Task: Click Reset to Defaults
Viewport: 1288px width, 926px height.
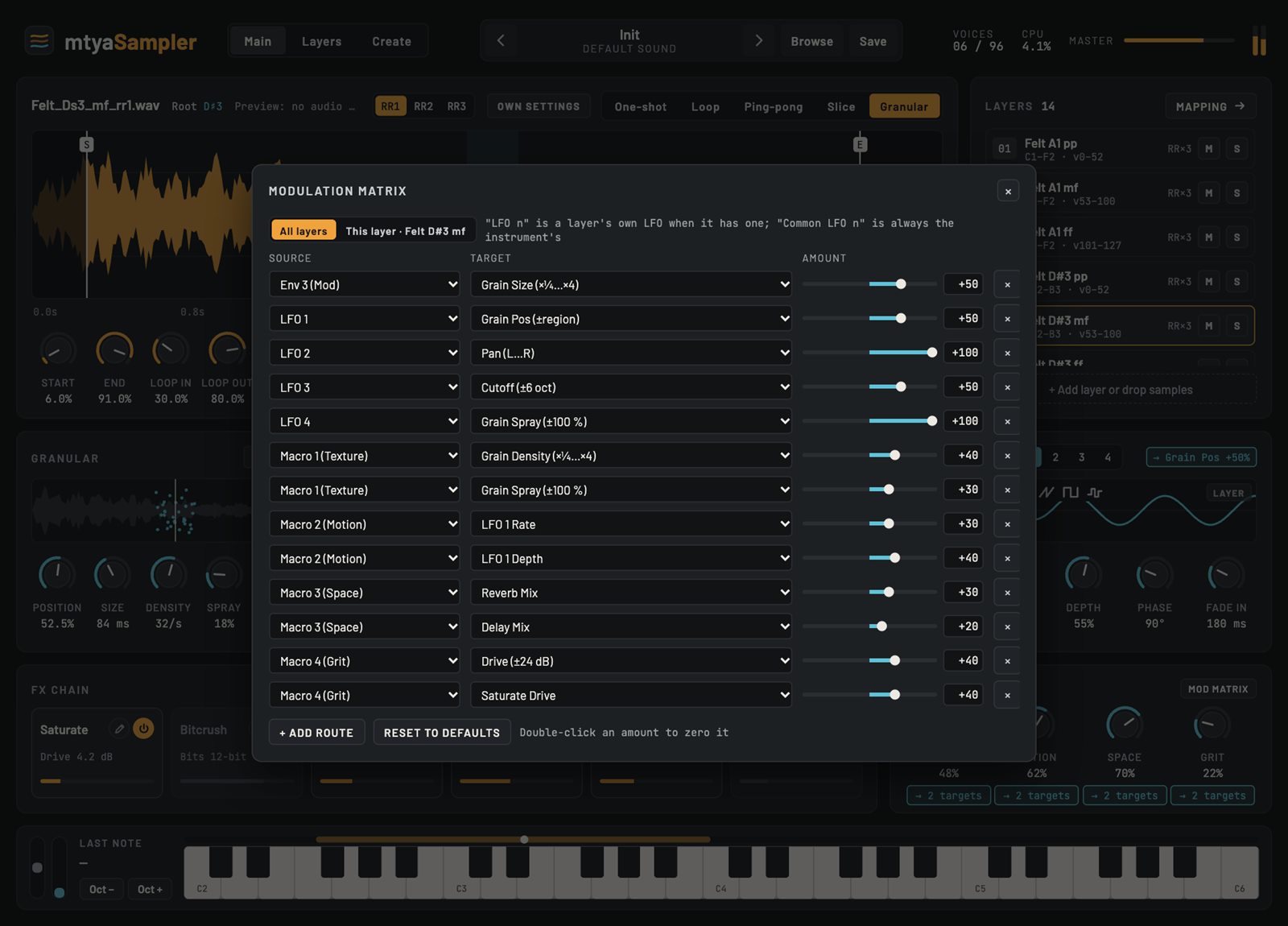Action: (x=442, y=733)
